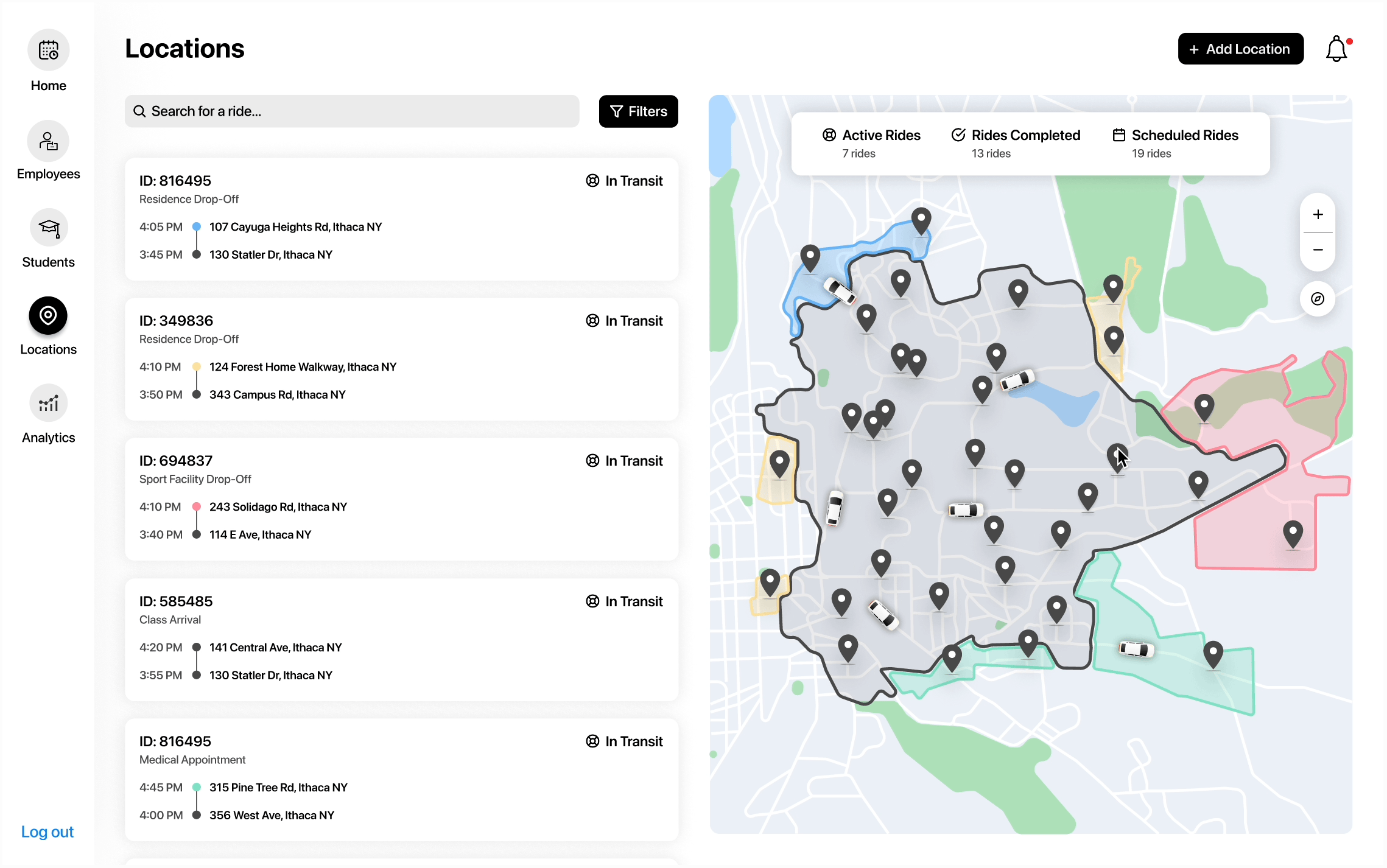The height and width of the screenshot is (868, 1387).
Task: Click In Transit icon for ride 585485
Action: (592, 601)
